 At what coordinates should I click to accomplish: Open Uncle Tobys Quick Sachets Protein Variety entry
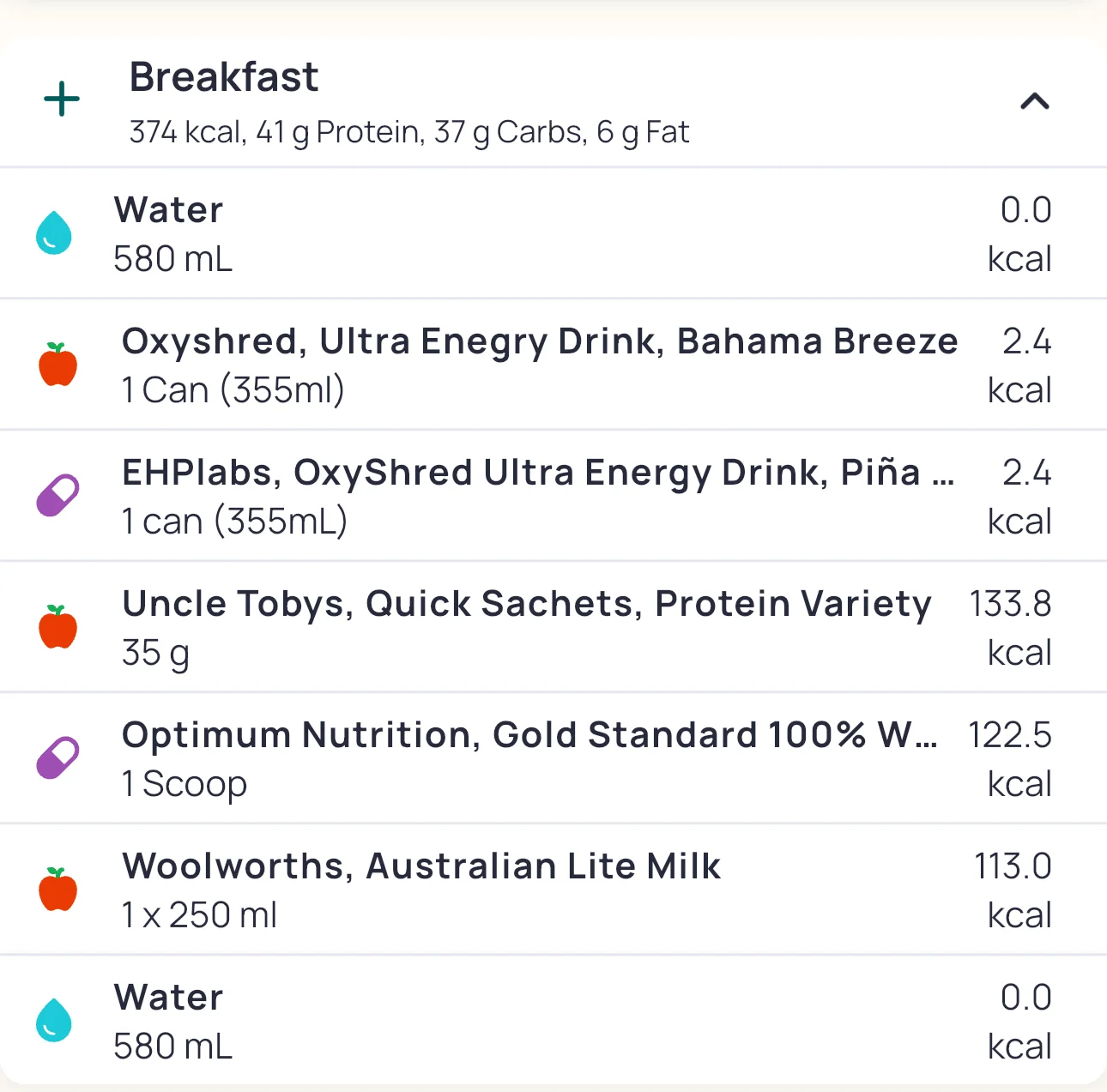click(526, 604)
